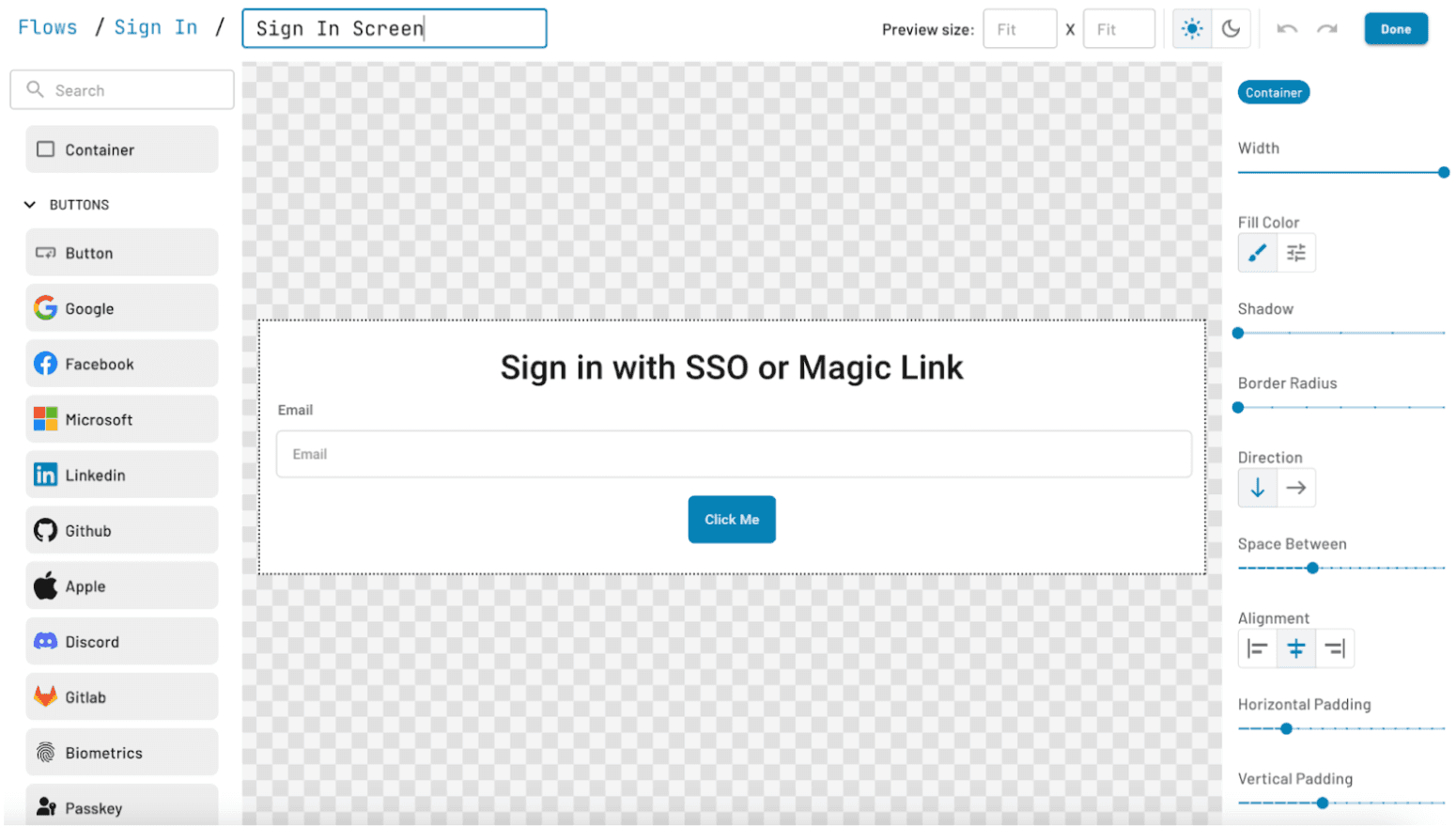Screen dimensions: 1456x827
Task: Add a Discord button to the screen
Action: point(121,640)
